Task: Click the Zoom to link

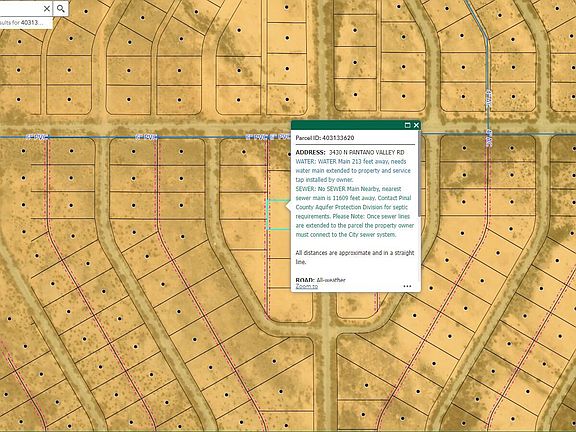Action: point(307,286)
